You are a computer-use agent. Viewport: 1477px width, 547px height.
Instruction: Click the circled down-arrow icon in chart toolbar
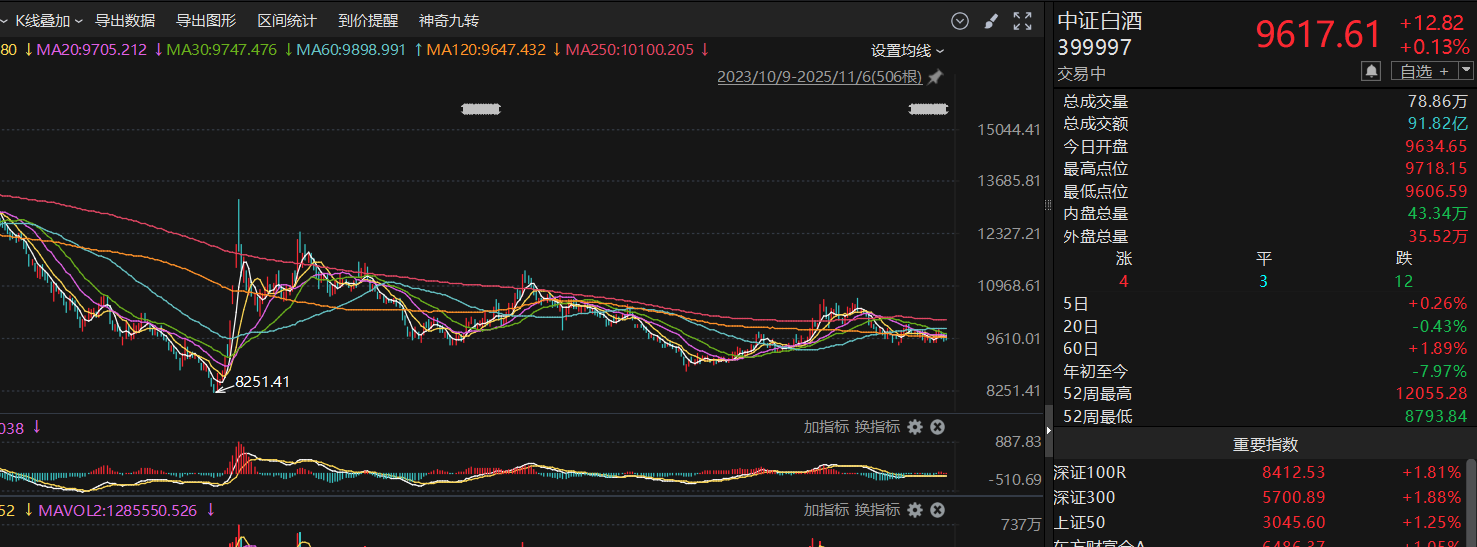(960, 20)
